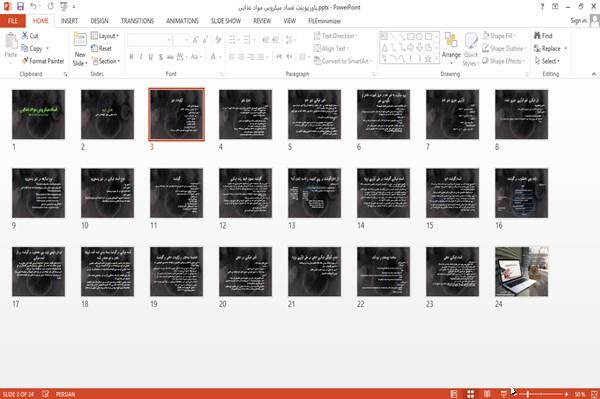
Task: Open the FILE tab
Action: [13, 21]
